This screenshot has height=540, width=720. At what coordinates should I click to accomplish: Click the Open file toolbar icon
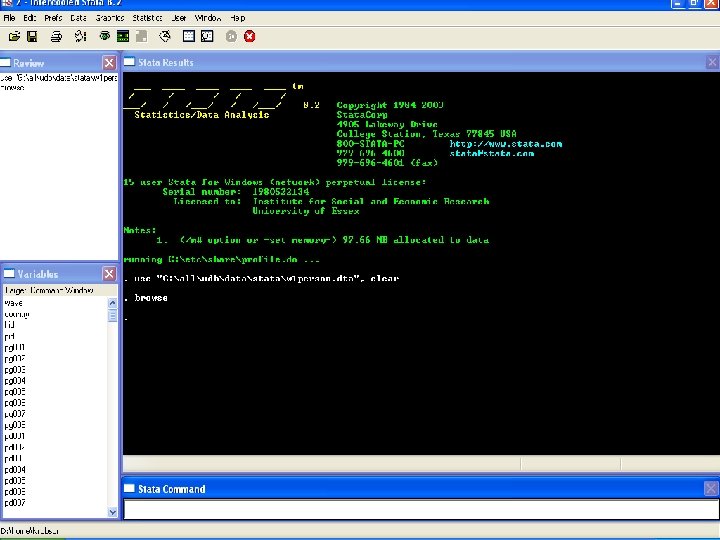(x=14, y=36)
